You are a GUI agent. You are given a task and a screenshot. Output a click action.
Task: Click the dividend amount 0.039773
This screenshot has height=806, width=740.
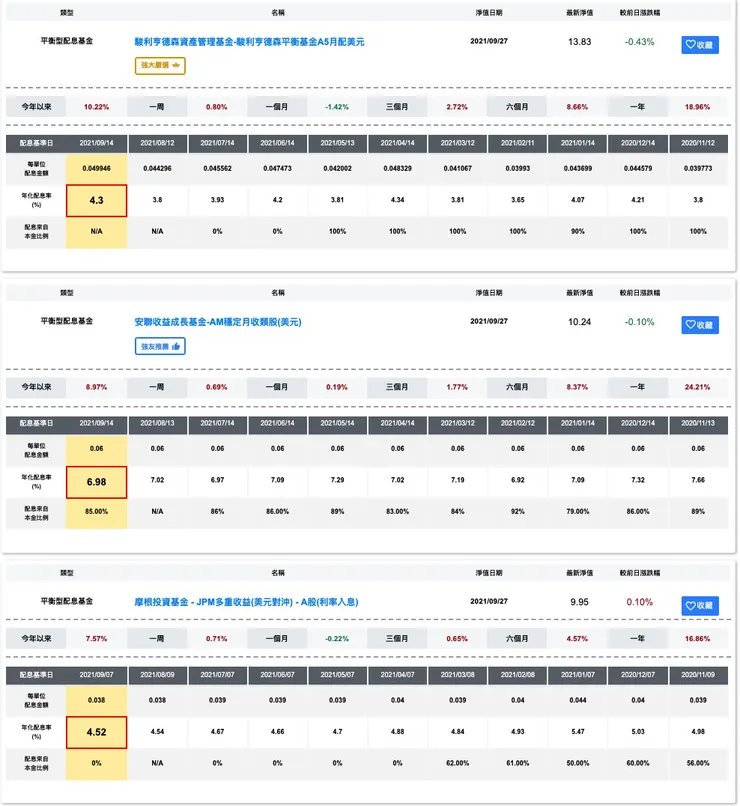698,168
